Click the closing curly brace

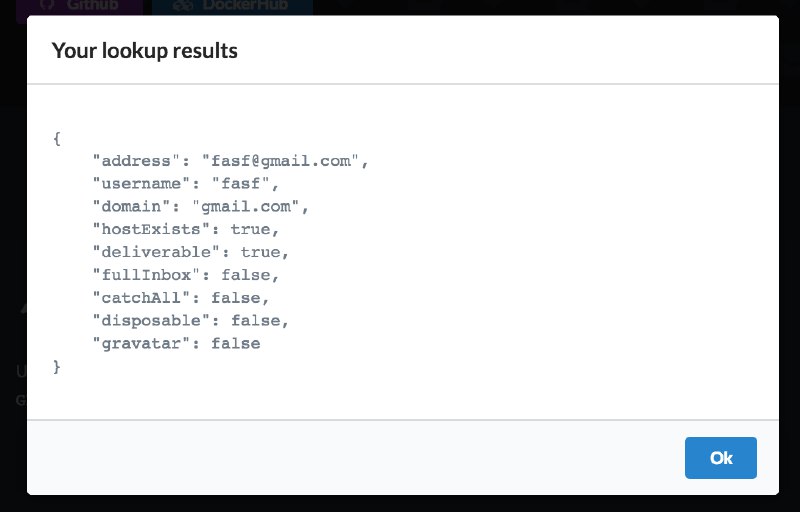pos(57,367)
